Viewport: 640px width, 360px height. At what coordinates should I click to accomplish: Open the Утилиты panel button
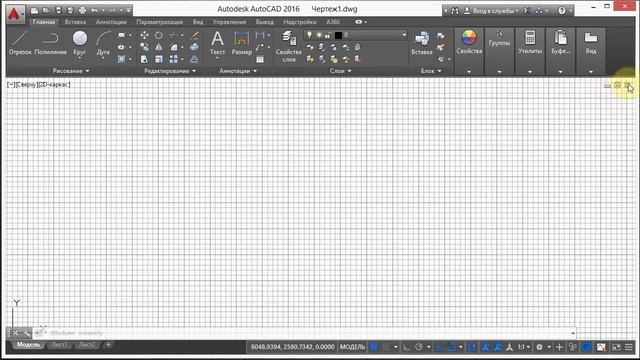click(530, 51)
